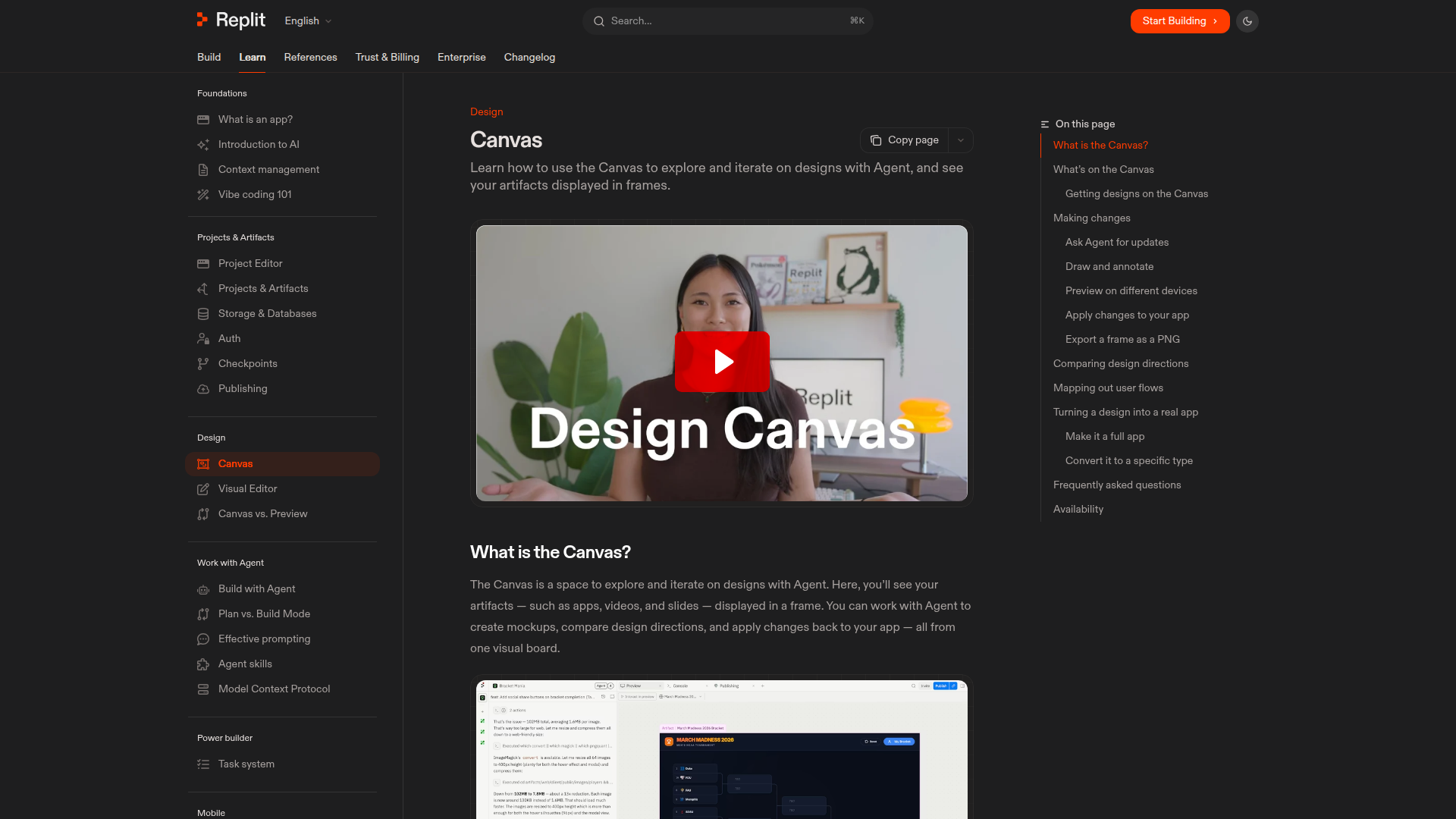Go to 'Convert it to a specific type'

[1129, 461]
